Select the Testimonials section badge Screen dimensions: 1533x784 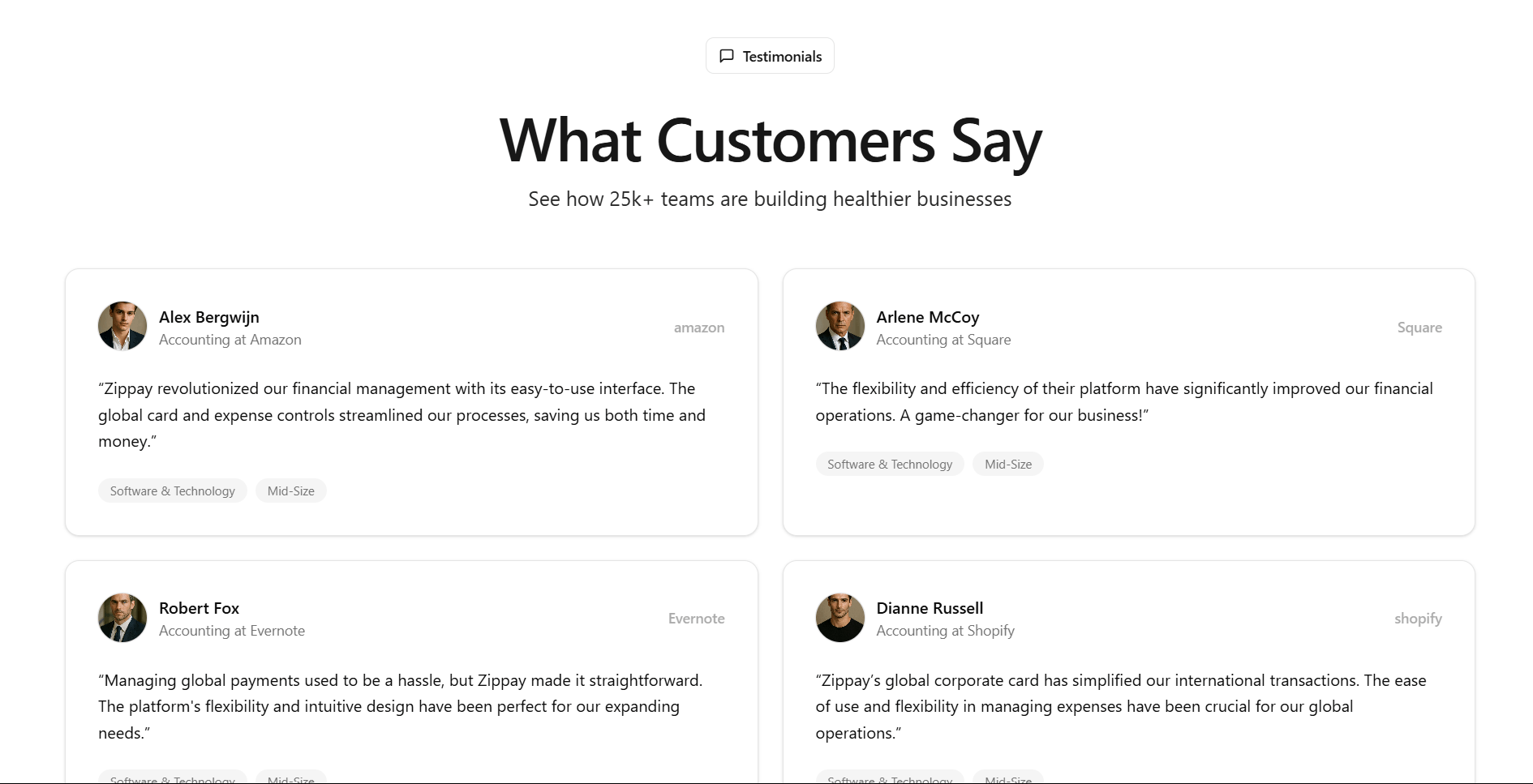tap(769, 55)
